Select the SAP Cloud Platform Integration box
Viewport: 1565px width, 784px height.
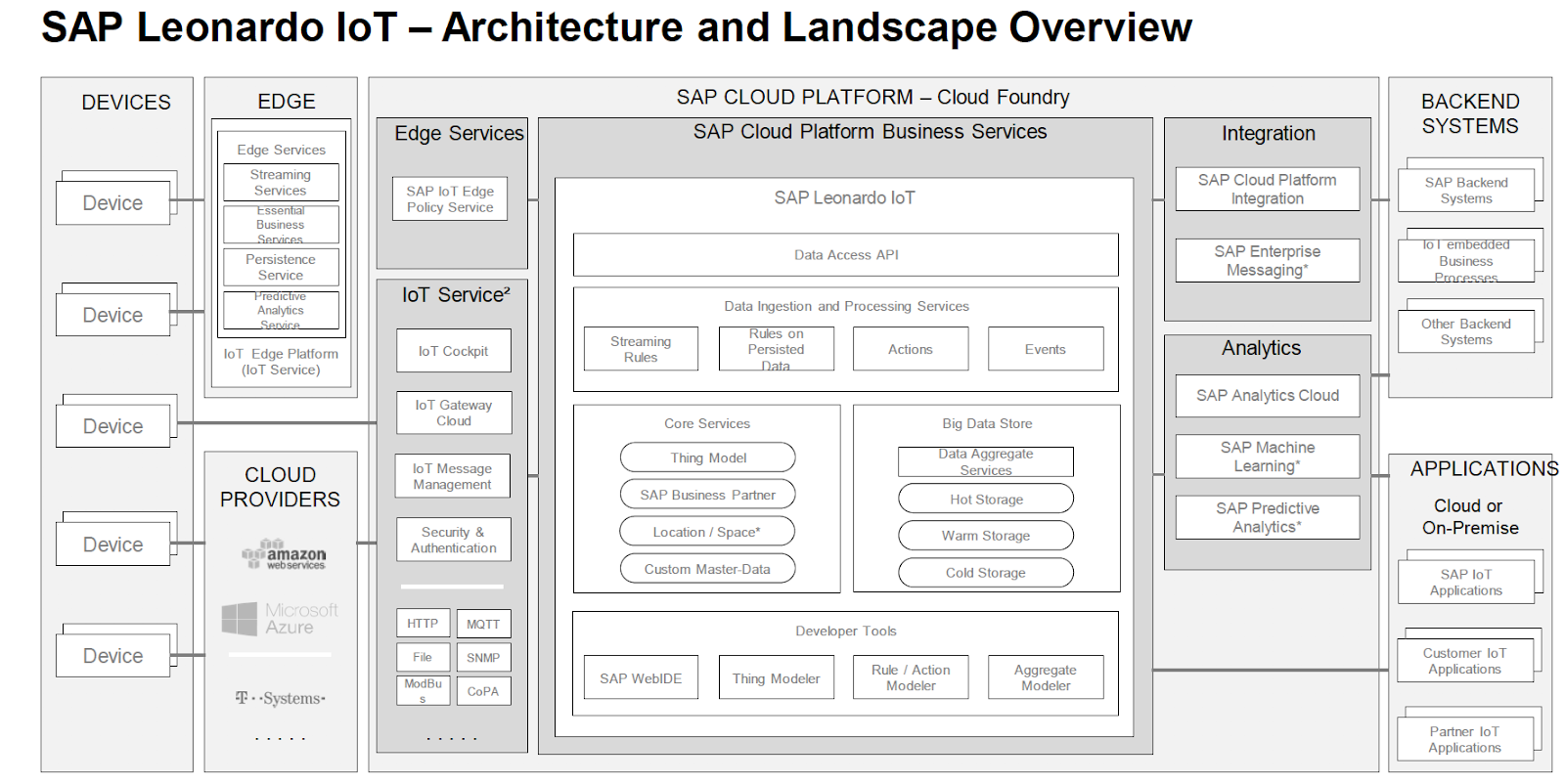pyautogui.click(x=1268, y=189)
